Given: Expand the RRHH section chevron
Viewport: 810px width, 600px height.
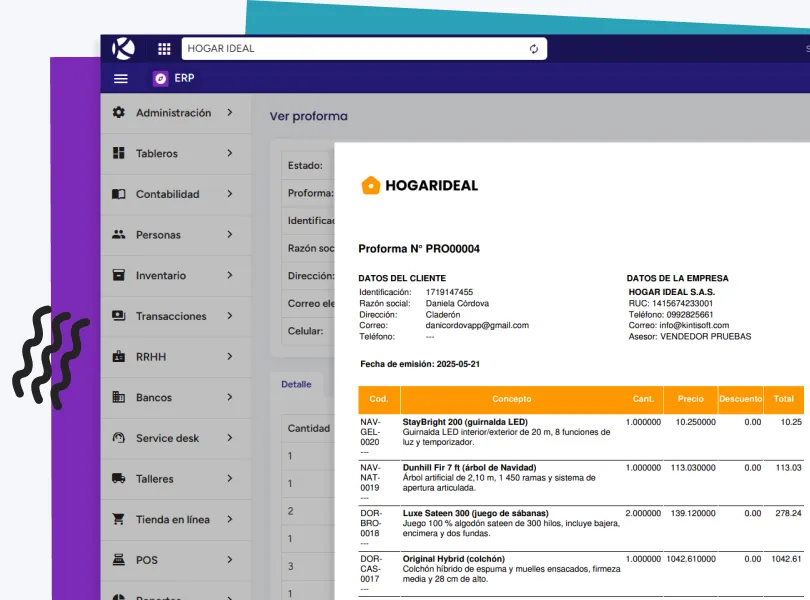Looking at the screenshot, I should click(x=230, y=357).
